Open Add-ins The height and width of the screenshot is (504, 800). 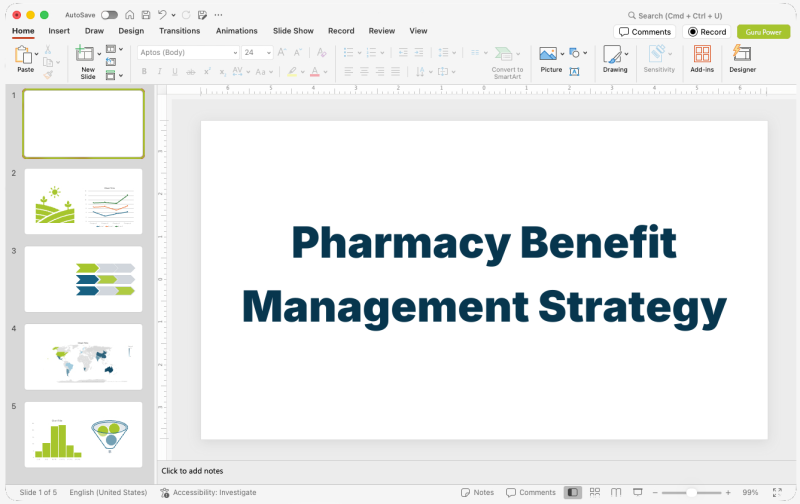(x=702, y=59)
